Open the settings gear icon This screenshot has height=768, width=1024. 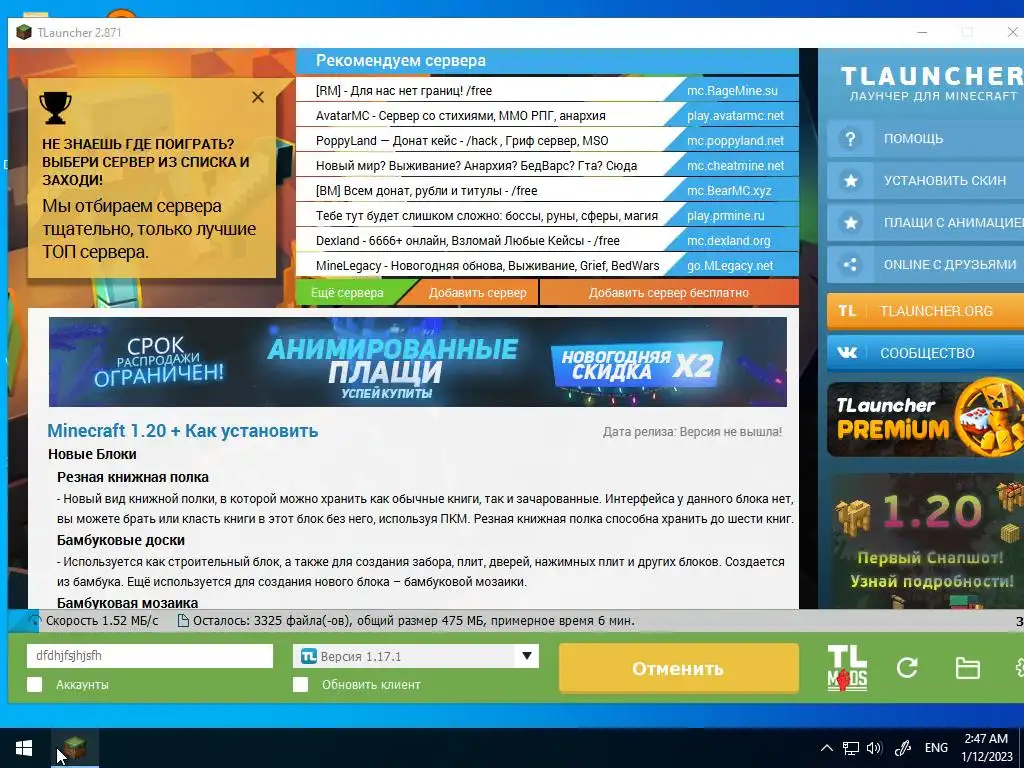1019,667
